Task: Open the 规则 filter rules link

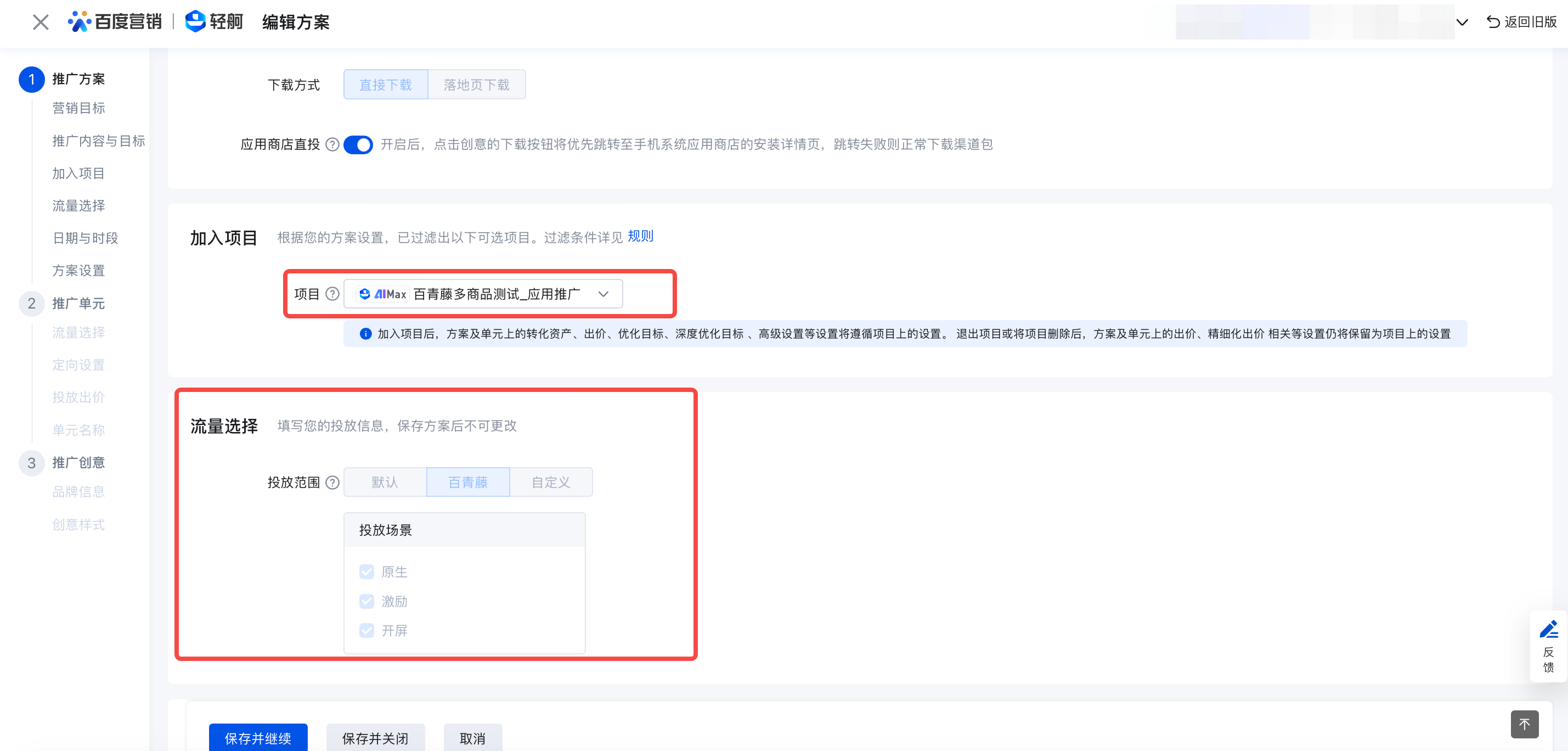Action: pos(640,236)
